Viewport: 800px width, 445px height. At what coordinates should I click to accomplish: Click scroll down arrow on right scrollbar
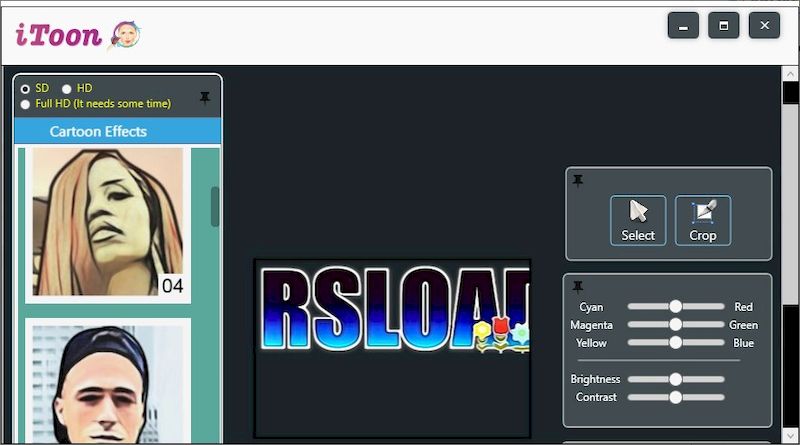pos(790,436)
